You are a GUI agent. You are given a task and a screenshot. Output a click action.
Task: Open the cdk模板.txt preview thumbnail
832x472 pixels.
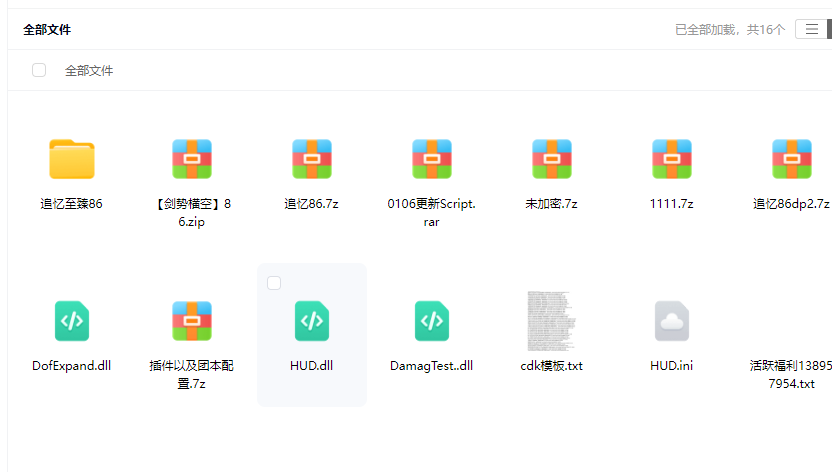click(551, 321)
